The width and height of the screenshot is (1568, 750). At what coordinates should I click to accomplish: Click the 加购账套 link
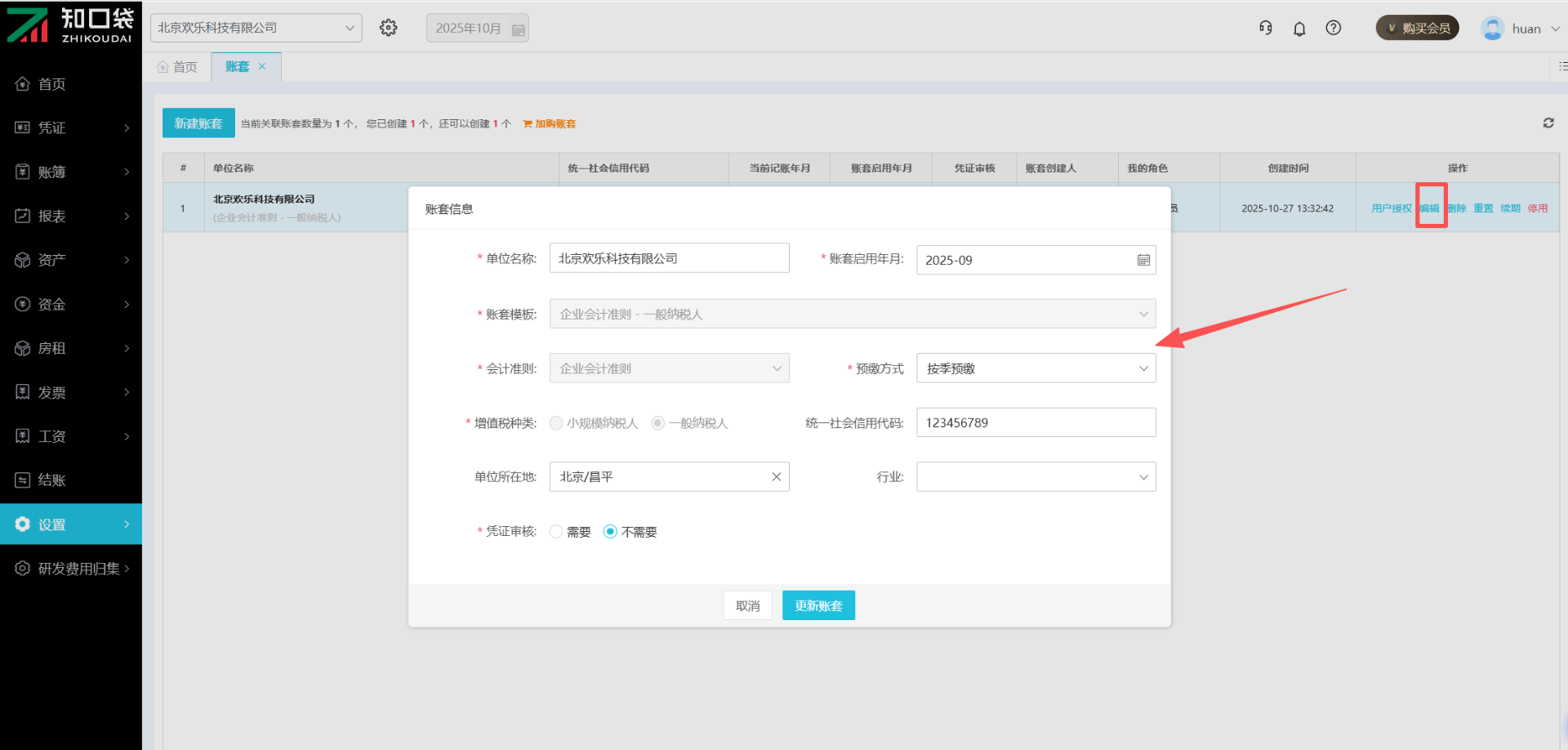coord(550,124)
